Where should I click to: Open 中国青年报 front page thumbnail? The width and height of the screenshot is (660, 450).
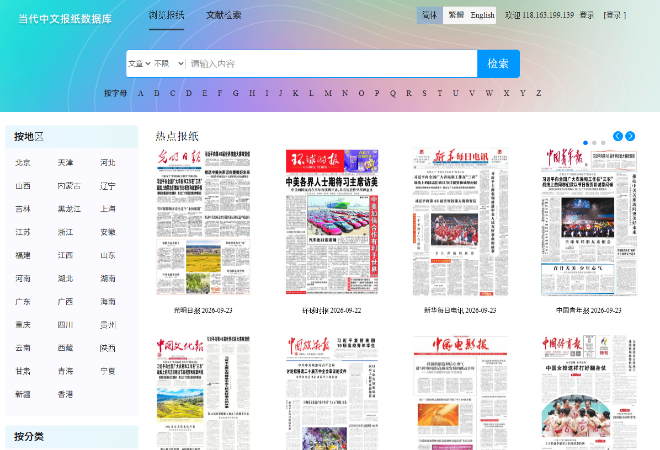(x=588, y=222)
